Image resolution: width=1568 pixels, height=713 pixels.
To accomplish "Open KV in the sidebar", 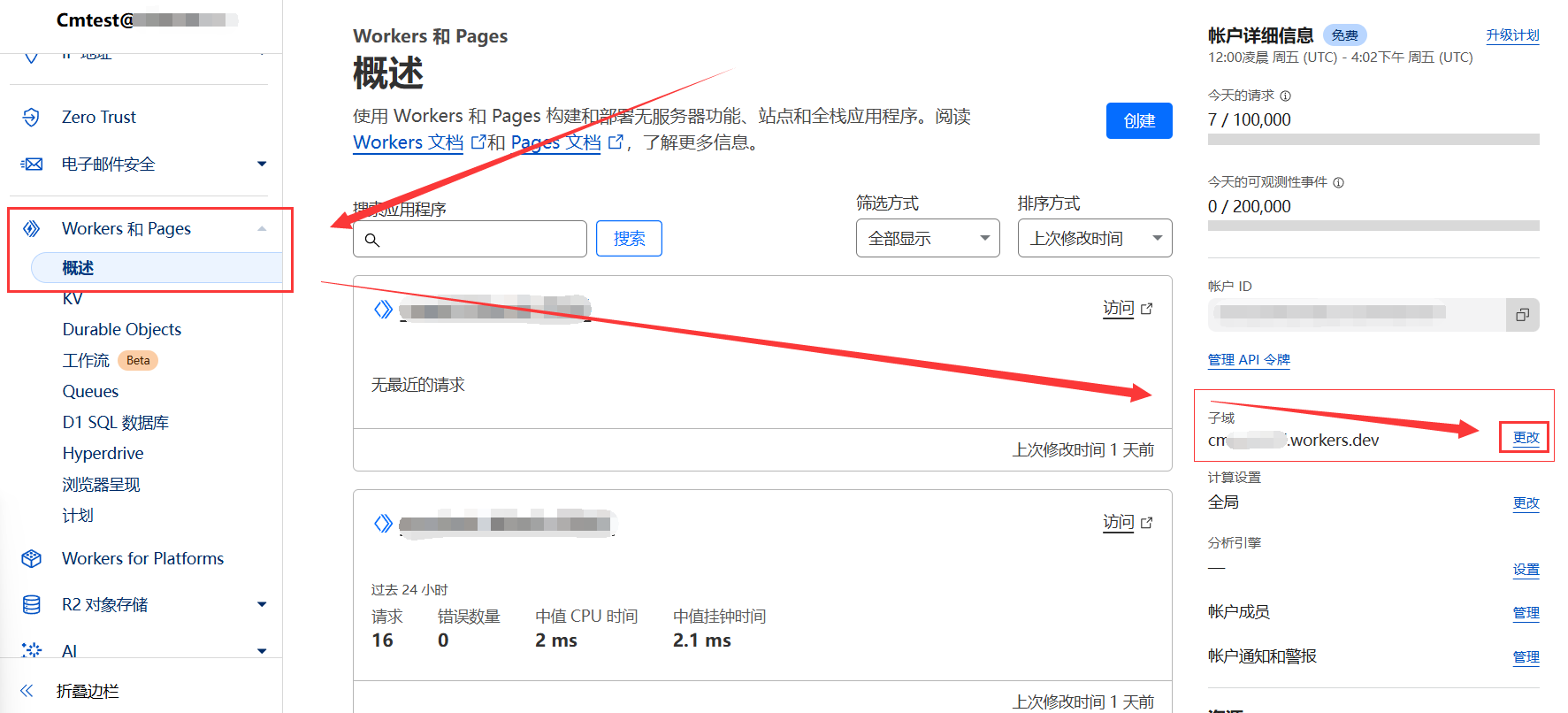I will point(73,299).
